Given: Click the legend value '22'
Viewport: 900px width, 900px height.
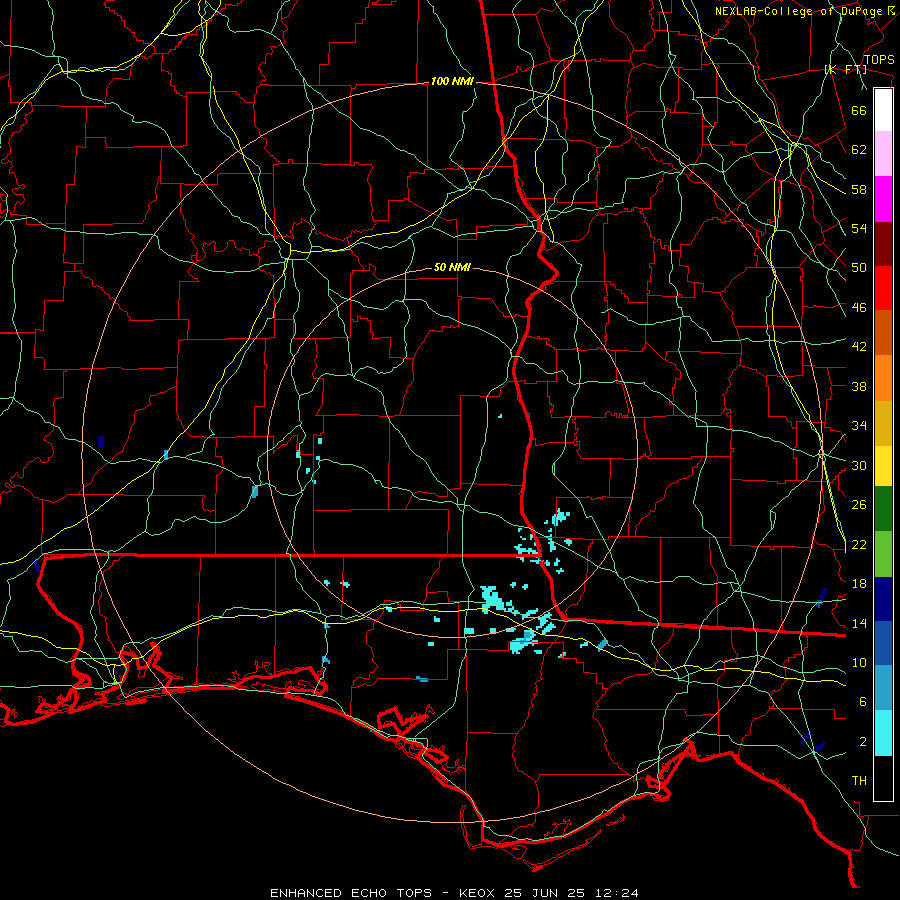Looking at the screenshot, I should tap(859, 544).
